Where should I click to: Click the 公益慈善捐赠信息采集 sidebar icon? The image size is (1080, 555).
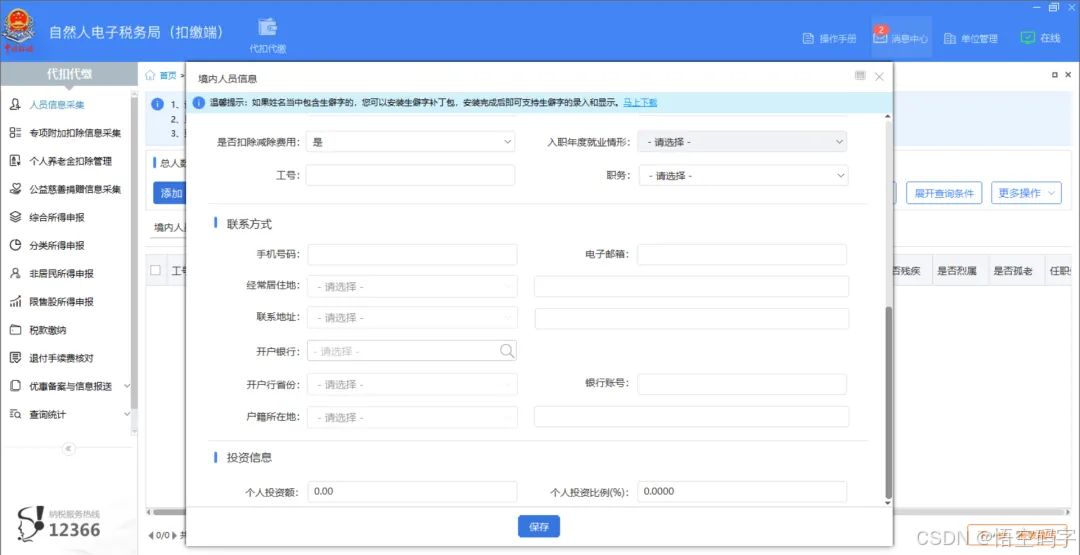coord(15,189)
